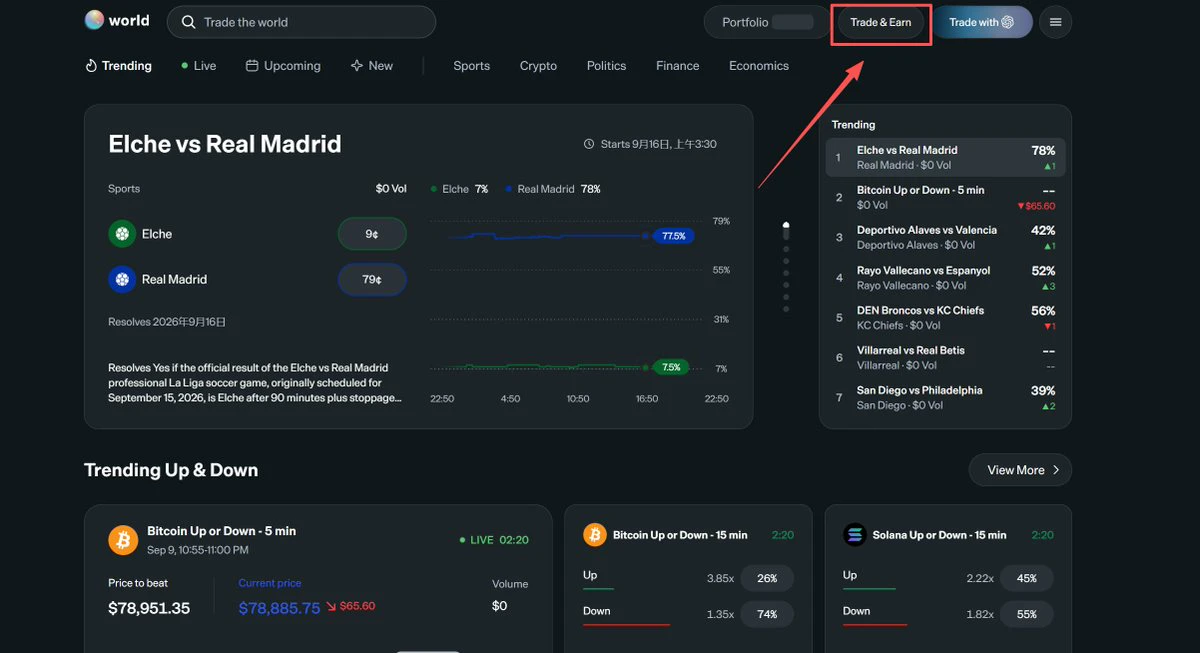The width and height of the screenshot is (1200, 653).
Task: Select the last carousel pagination dot
Action: click(786, 309)
